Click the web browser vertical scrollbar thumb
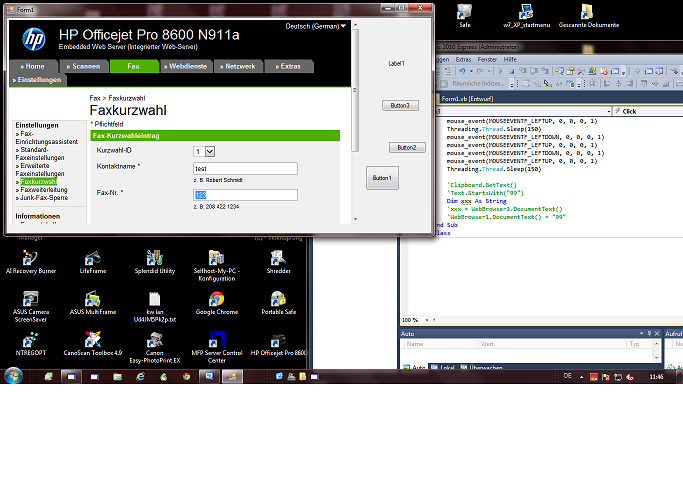This screenshot has width=683, height=490. pos(355,90)
